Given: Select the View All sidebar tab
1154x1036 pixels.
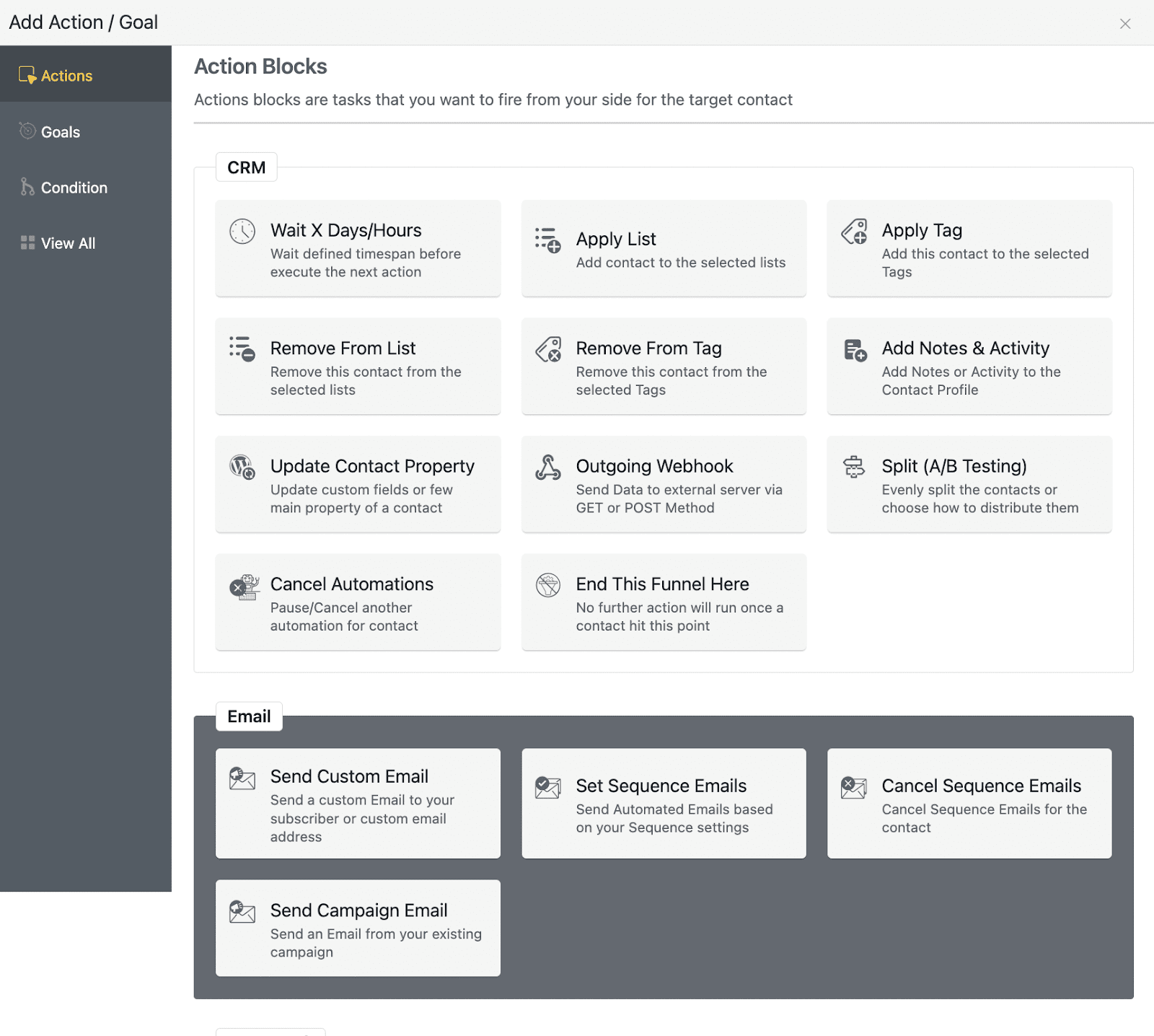Looking at the screenshot, I should [68, 243].
